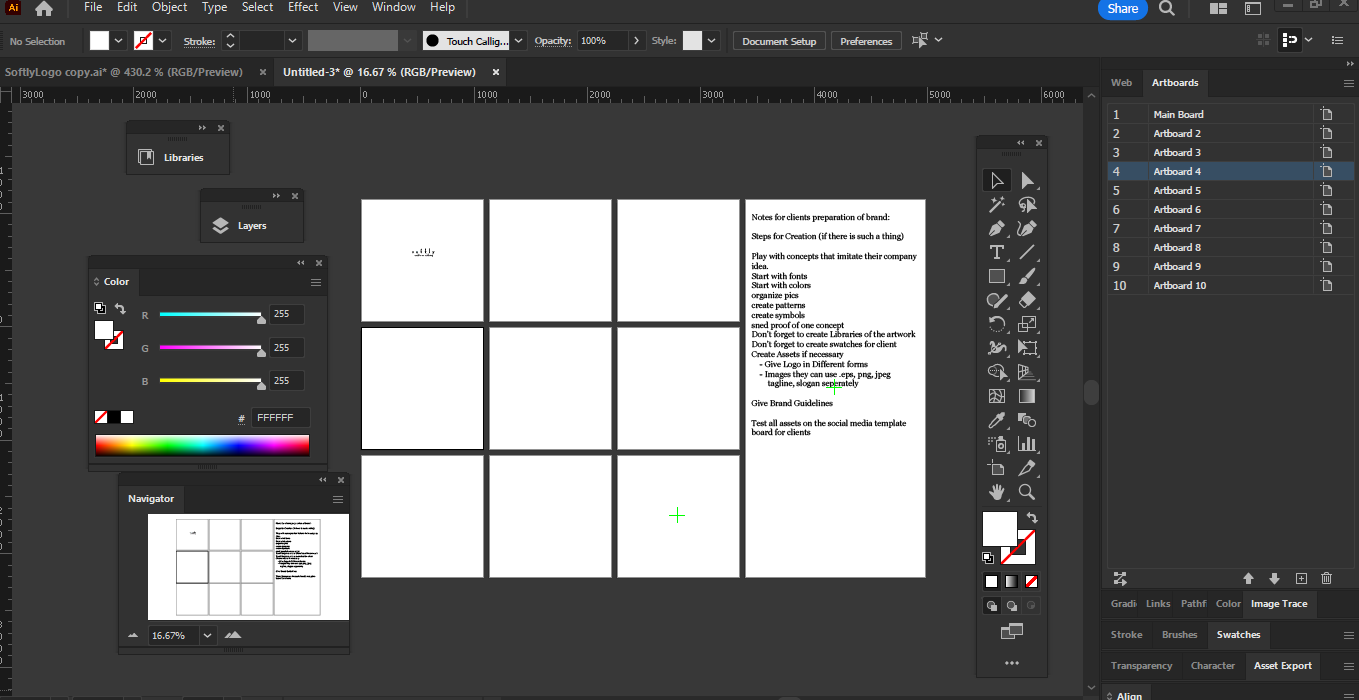Activate the Type tool

(x=997, y=252)
